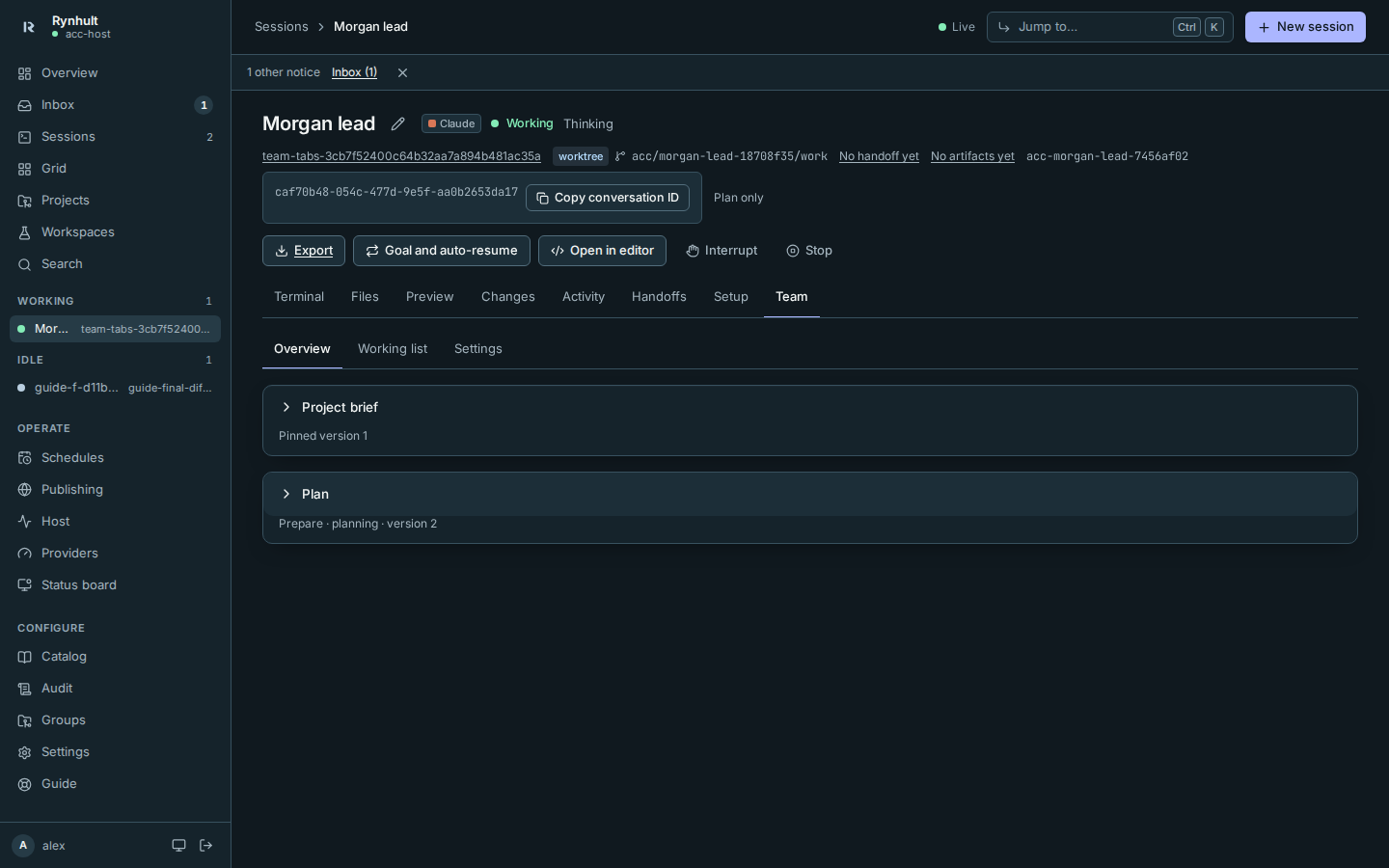
Task: Click the log out icon
Action: coord(206,846)
